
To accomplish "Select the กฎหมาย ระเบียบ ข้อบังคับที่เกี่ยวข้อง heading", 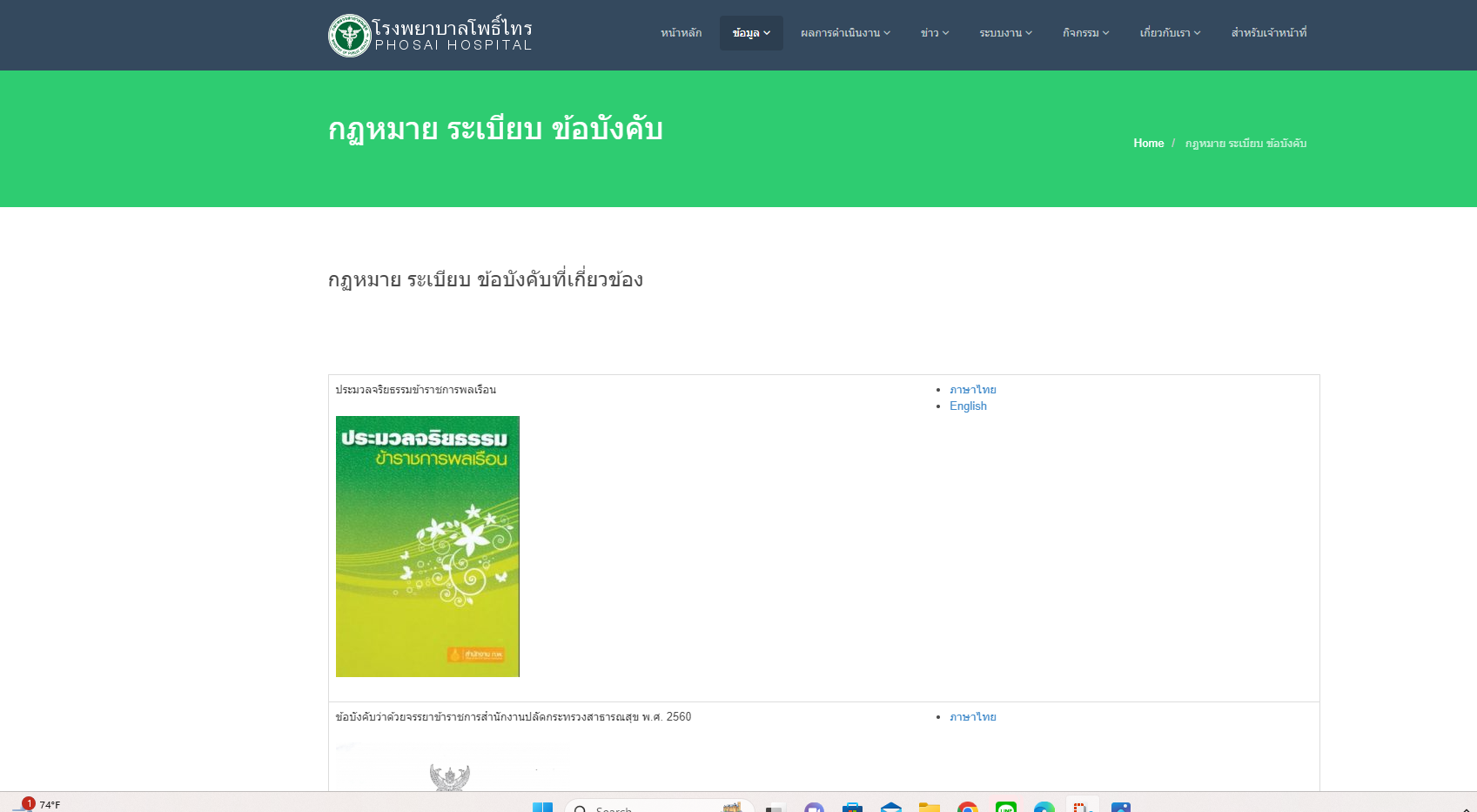I will point(486,279).
